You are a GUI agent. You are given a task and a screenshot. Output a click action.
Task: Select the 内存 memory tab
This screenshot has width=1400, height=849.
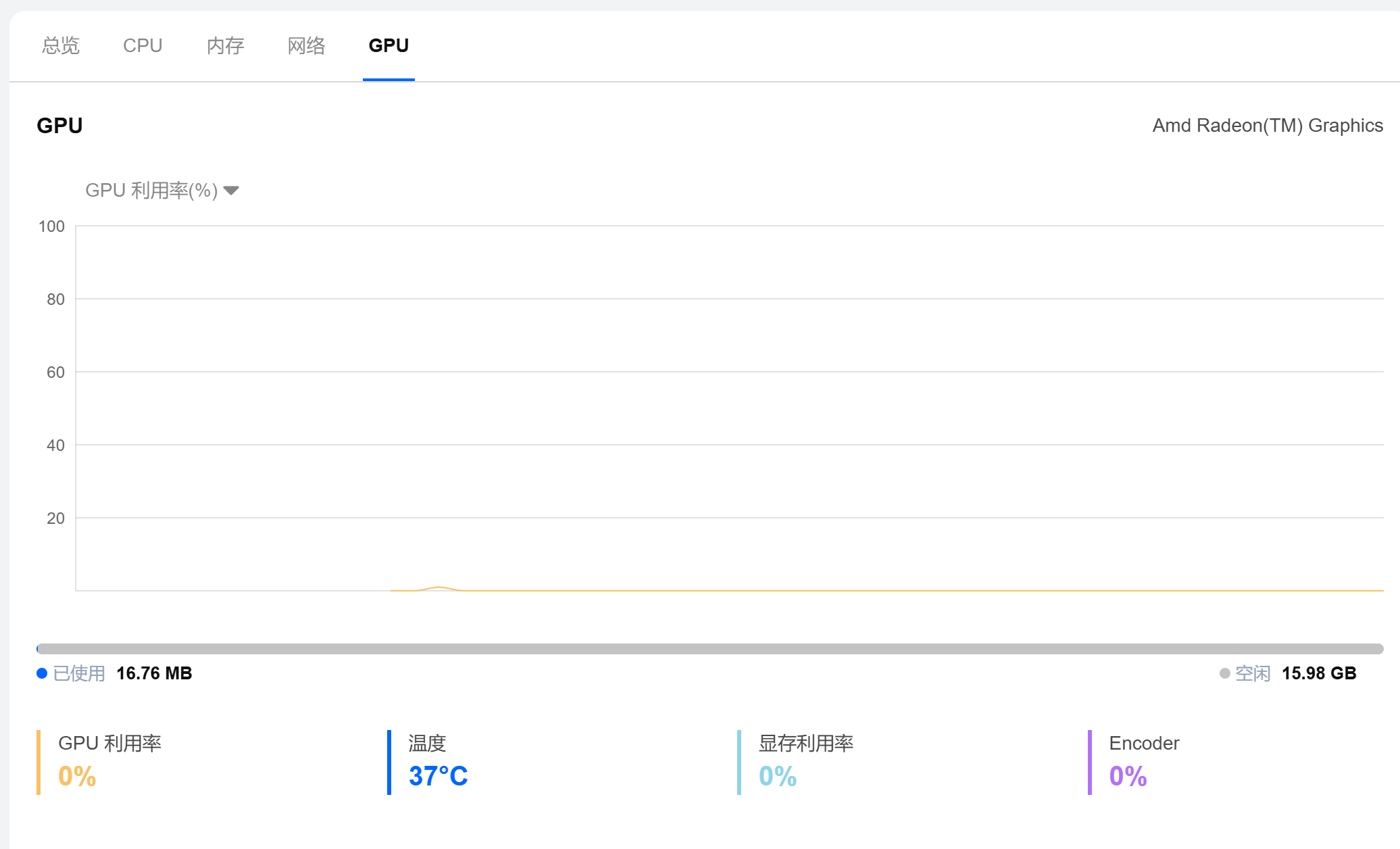(x=225, y=46)
